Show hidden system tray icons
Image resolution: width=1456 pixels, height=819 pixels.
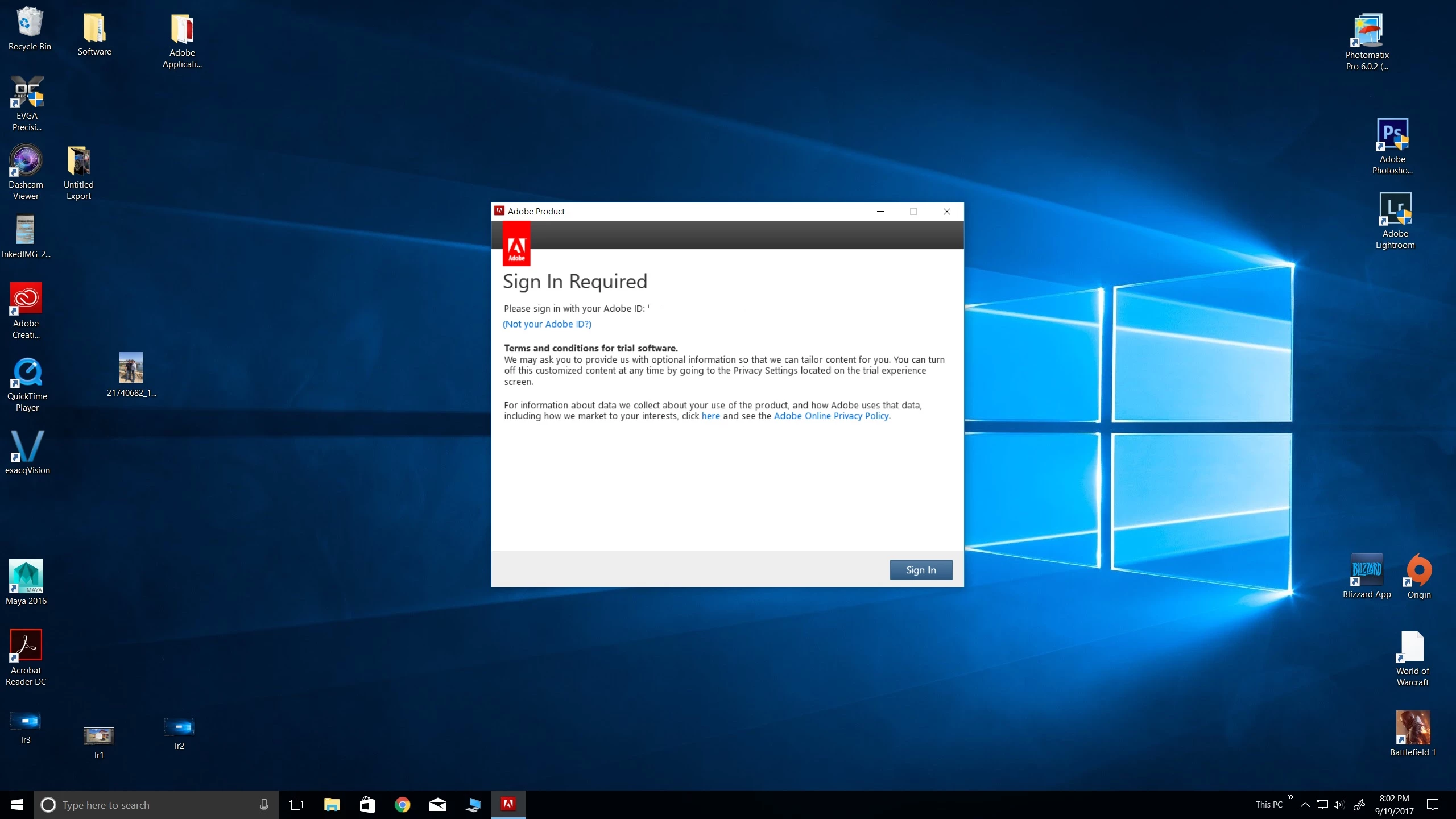[x=1305, y=805]
